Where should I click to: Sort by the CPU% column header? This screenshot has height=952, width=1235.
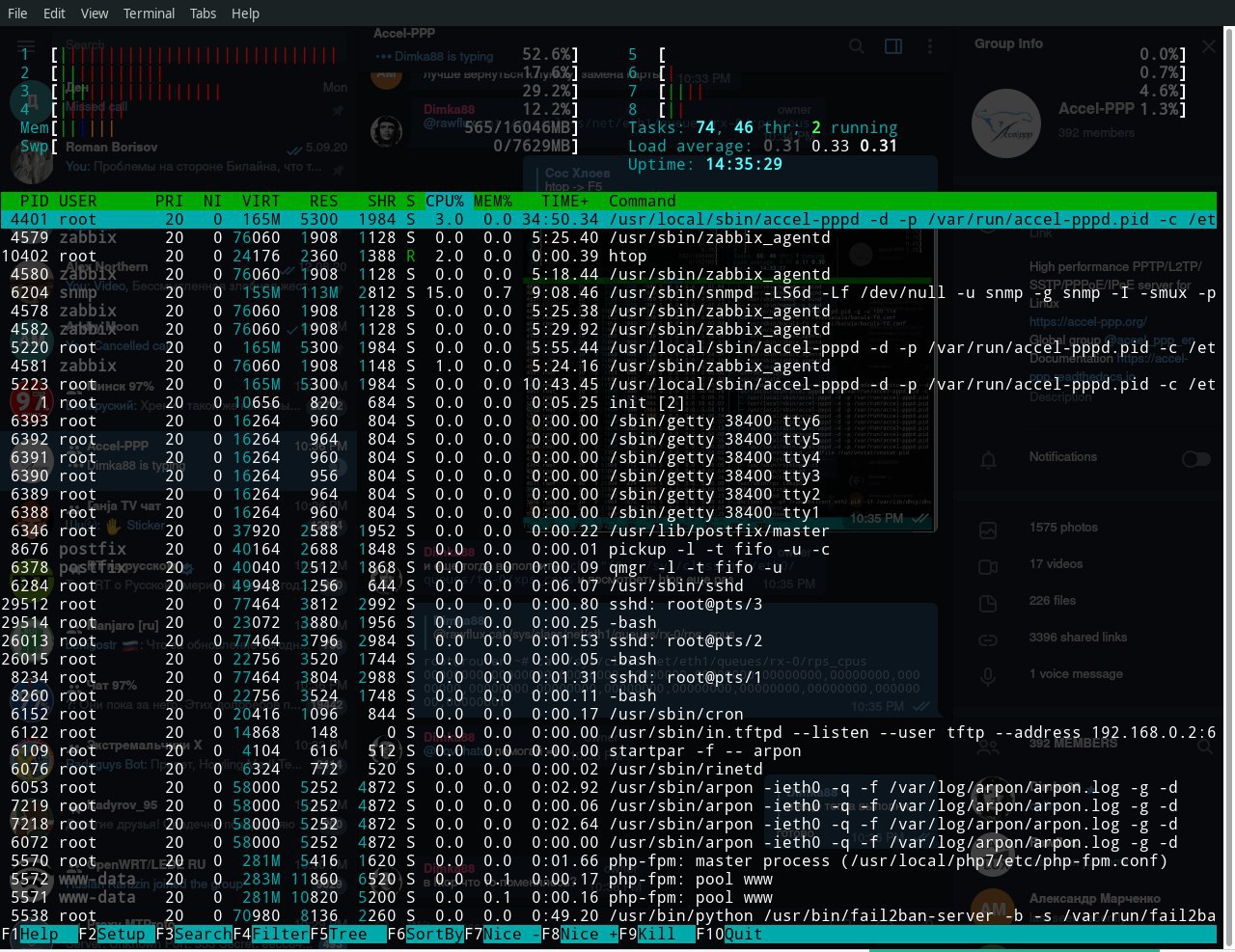click(445, 201)
